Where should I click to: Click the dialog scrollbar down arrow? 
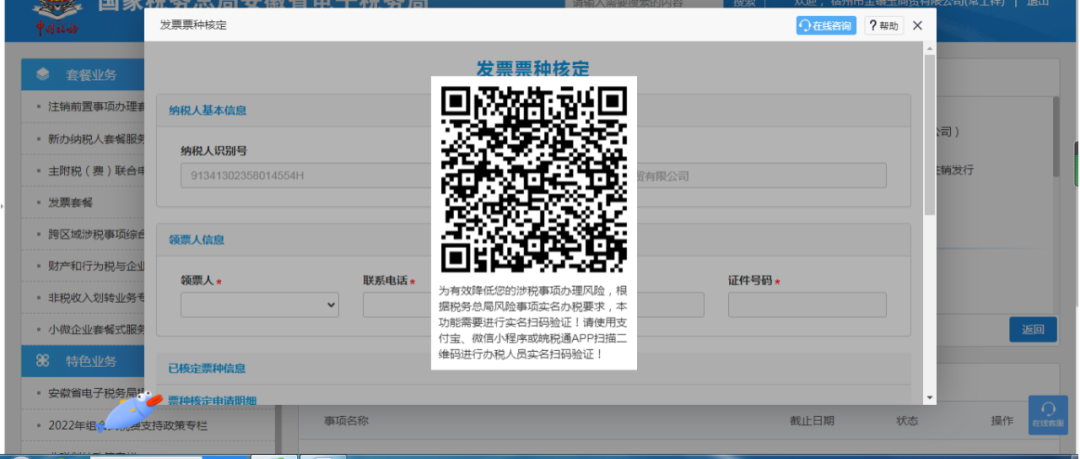[929, 398]
